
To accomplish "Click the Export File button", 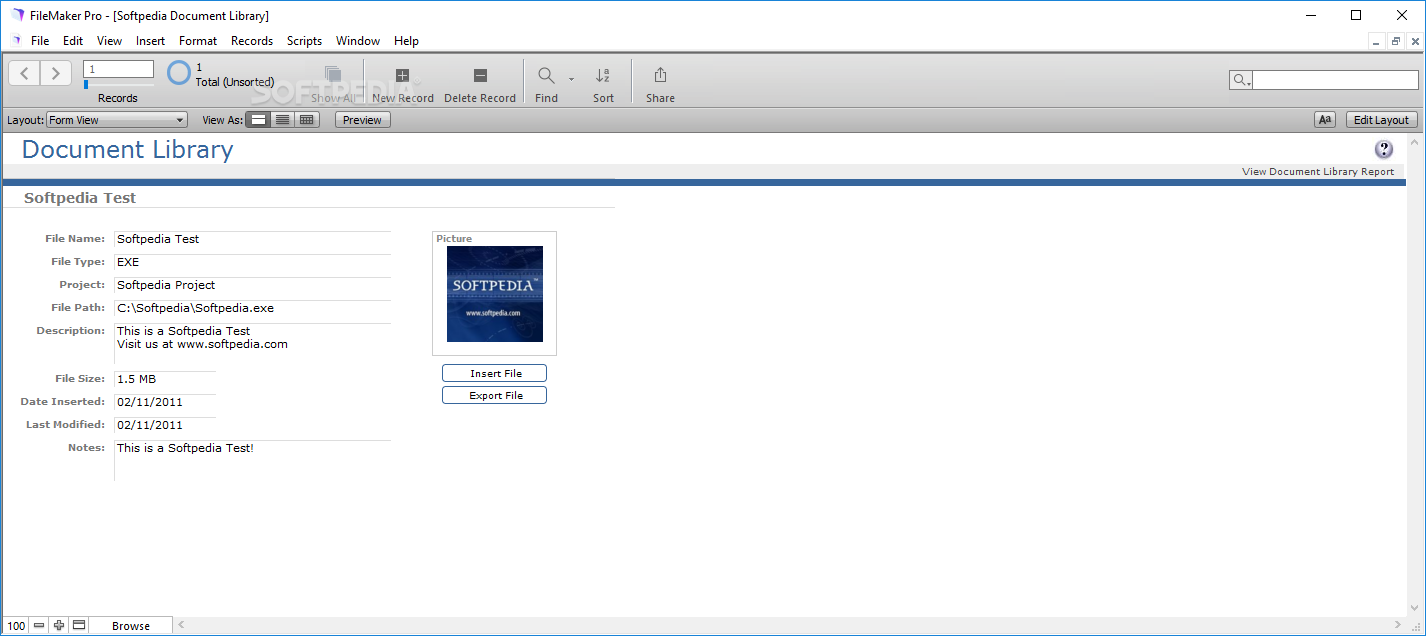I will tap(495, 395).
